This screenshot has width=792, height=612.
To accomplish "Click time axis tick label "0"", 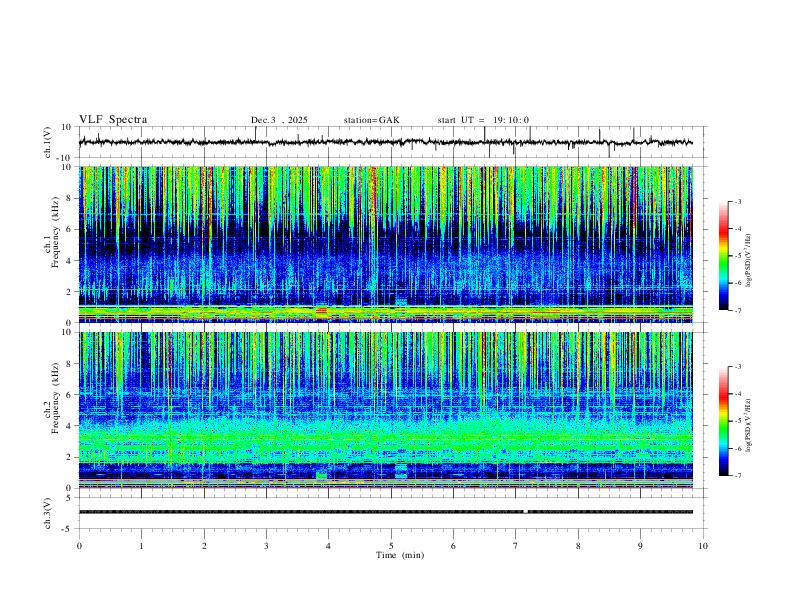I will point(79,546).
